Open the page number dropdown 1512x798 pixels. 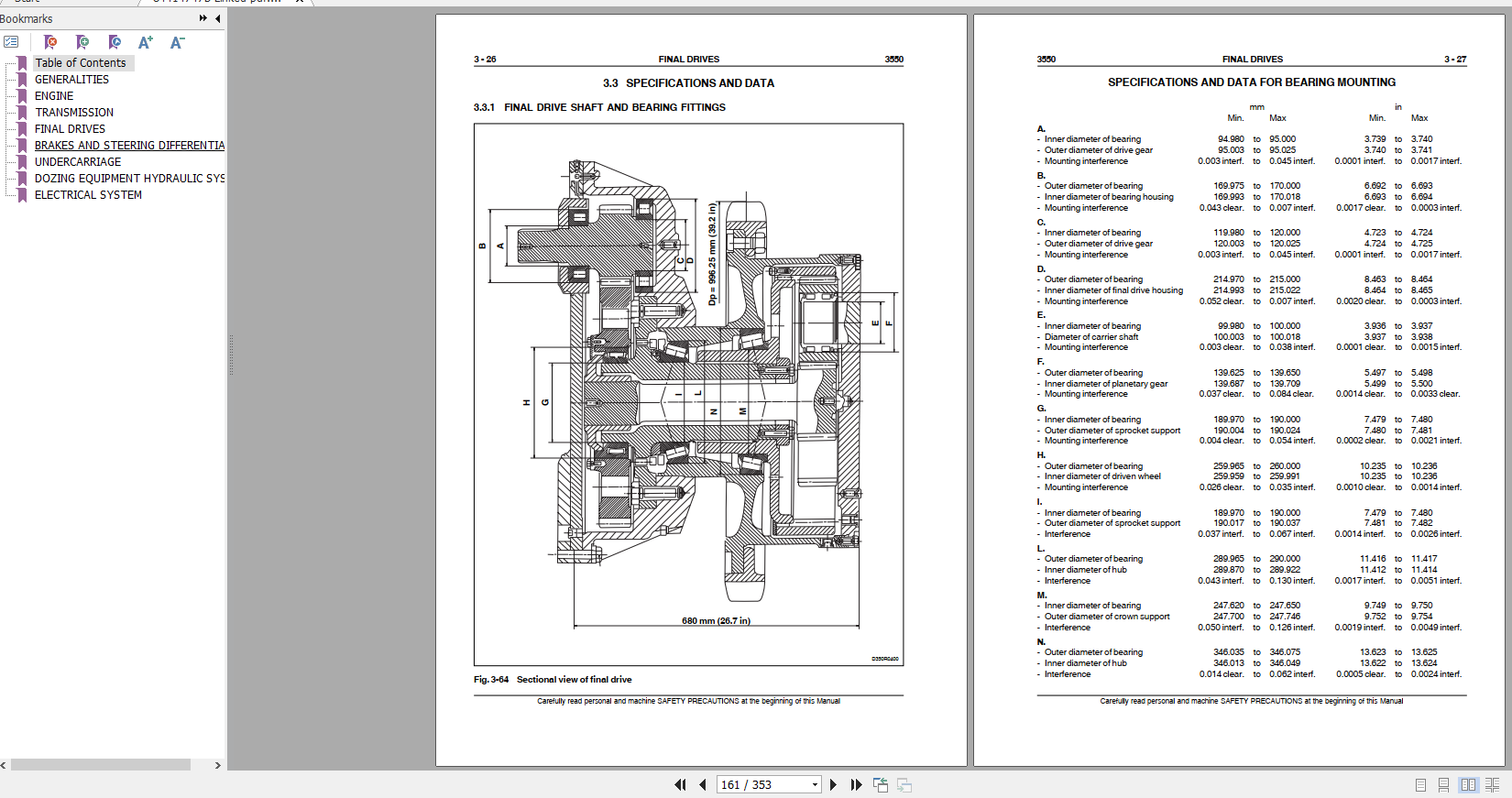click(x=815, y=785)
